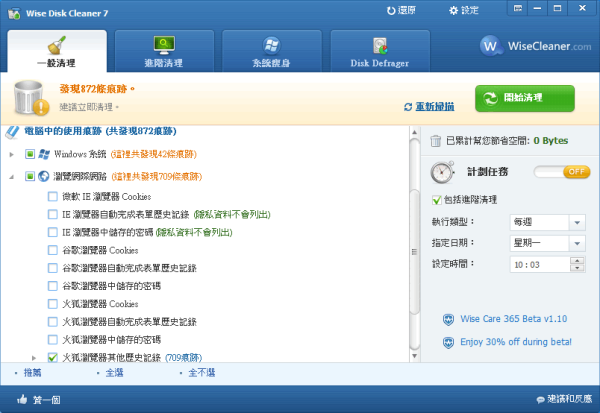The image size is (600, 413).
Task: Check 火狐瀏覽器自動完成表單歷史記錄
Action: coord(53,322)
